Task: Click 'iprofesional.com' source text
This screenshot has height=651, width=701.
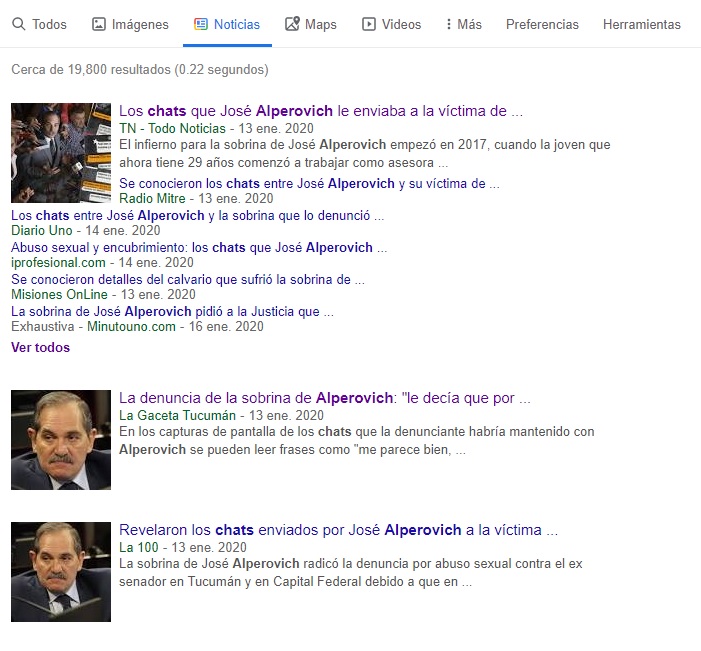Action: pos(58,262)
